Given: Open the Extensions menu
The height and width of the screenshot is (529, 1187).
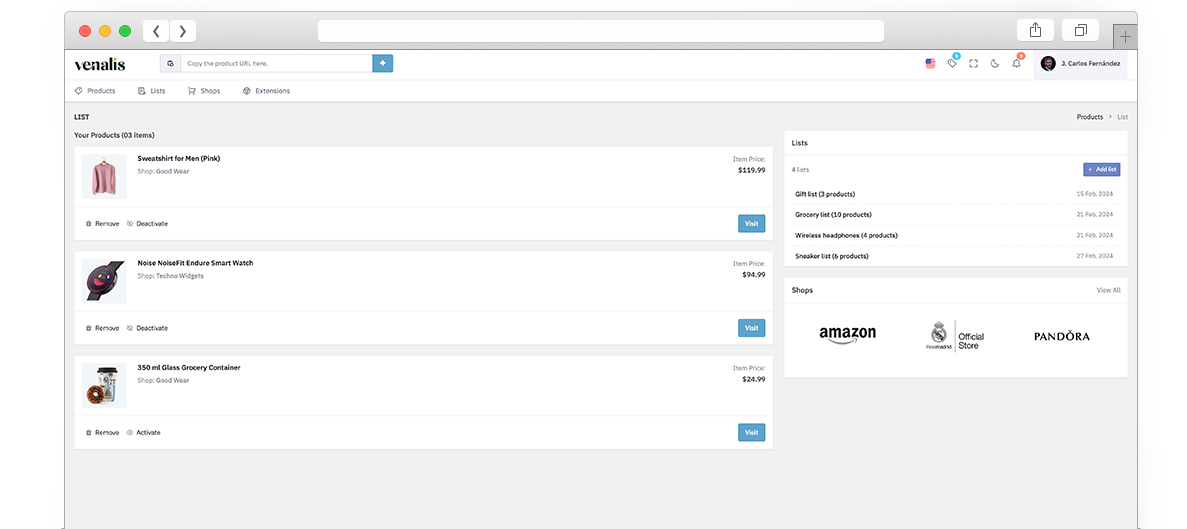Looking at the screenshot, I should (x=266, y=91).
